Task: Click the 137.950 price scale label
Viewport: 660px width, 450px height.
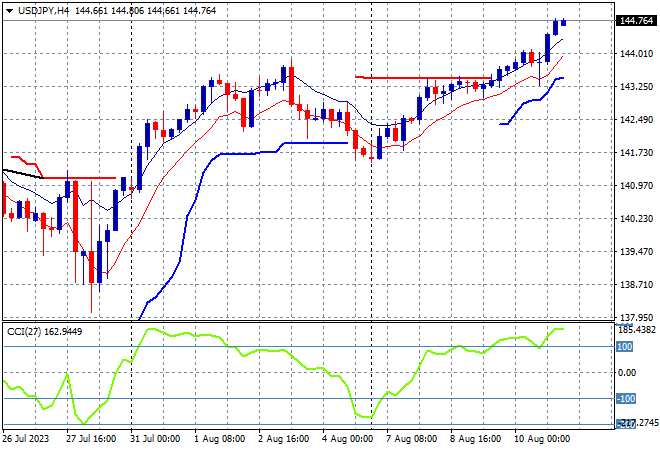Action: [x=636, y=317]
